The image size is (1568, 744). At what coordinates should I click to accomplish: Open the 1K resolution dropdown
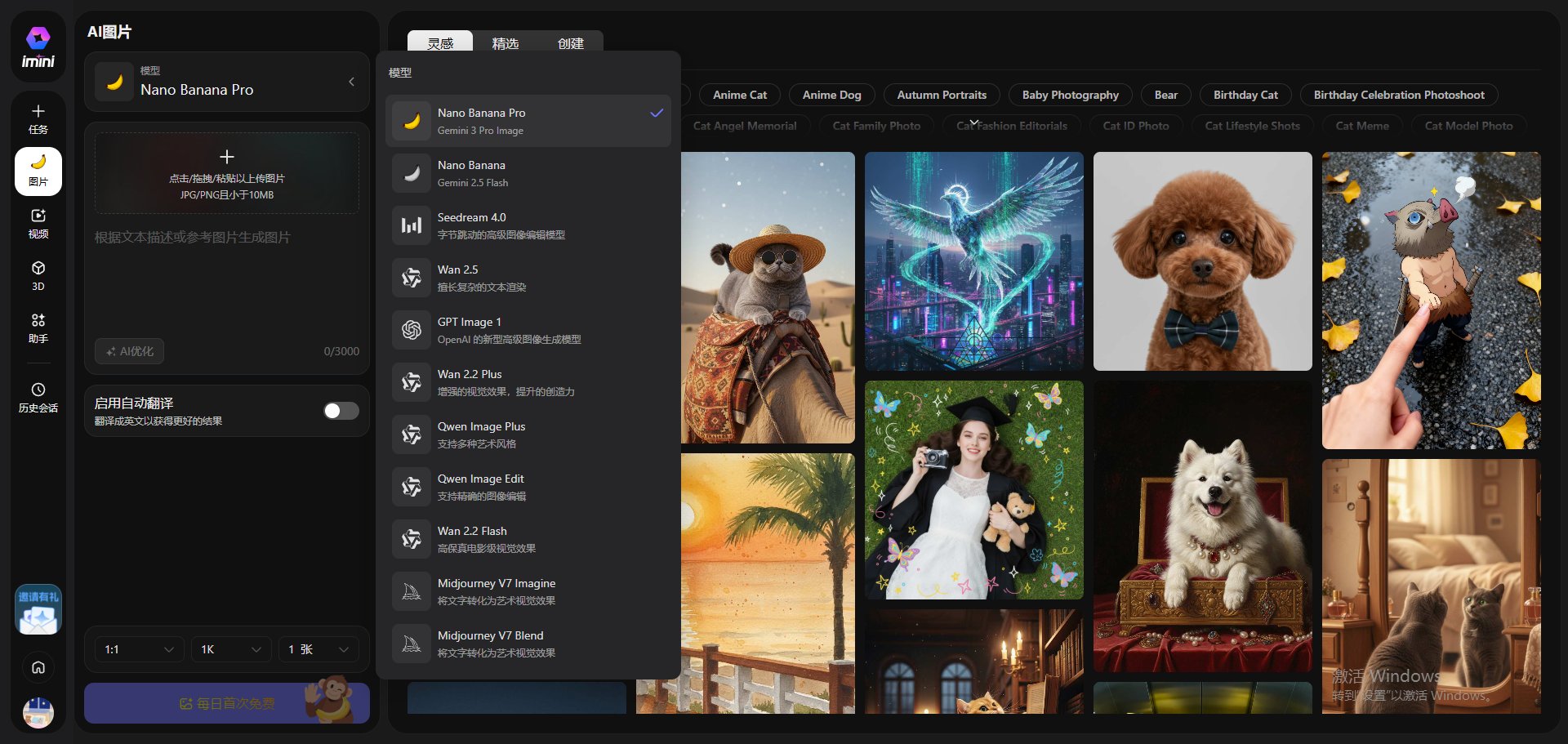pyautogui.click(x=230, y=649)
